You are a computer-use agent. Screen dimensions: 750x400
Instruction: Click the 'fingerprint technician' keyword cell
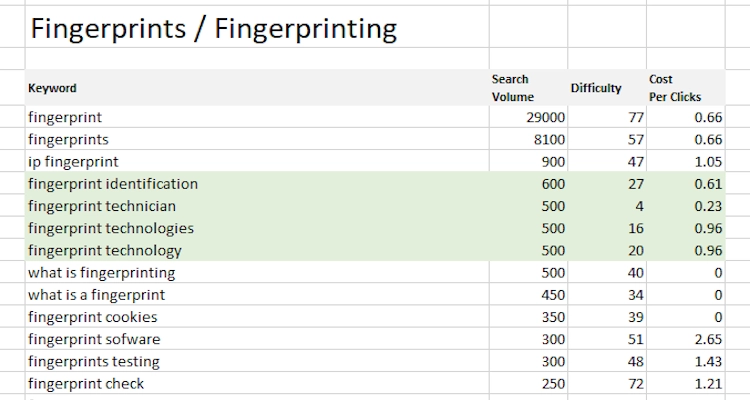(102, 206)
